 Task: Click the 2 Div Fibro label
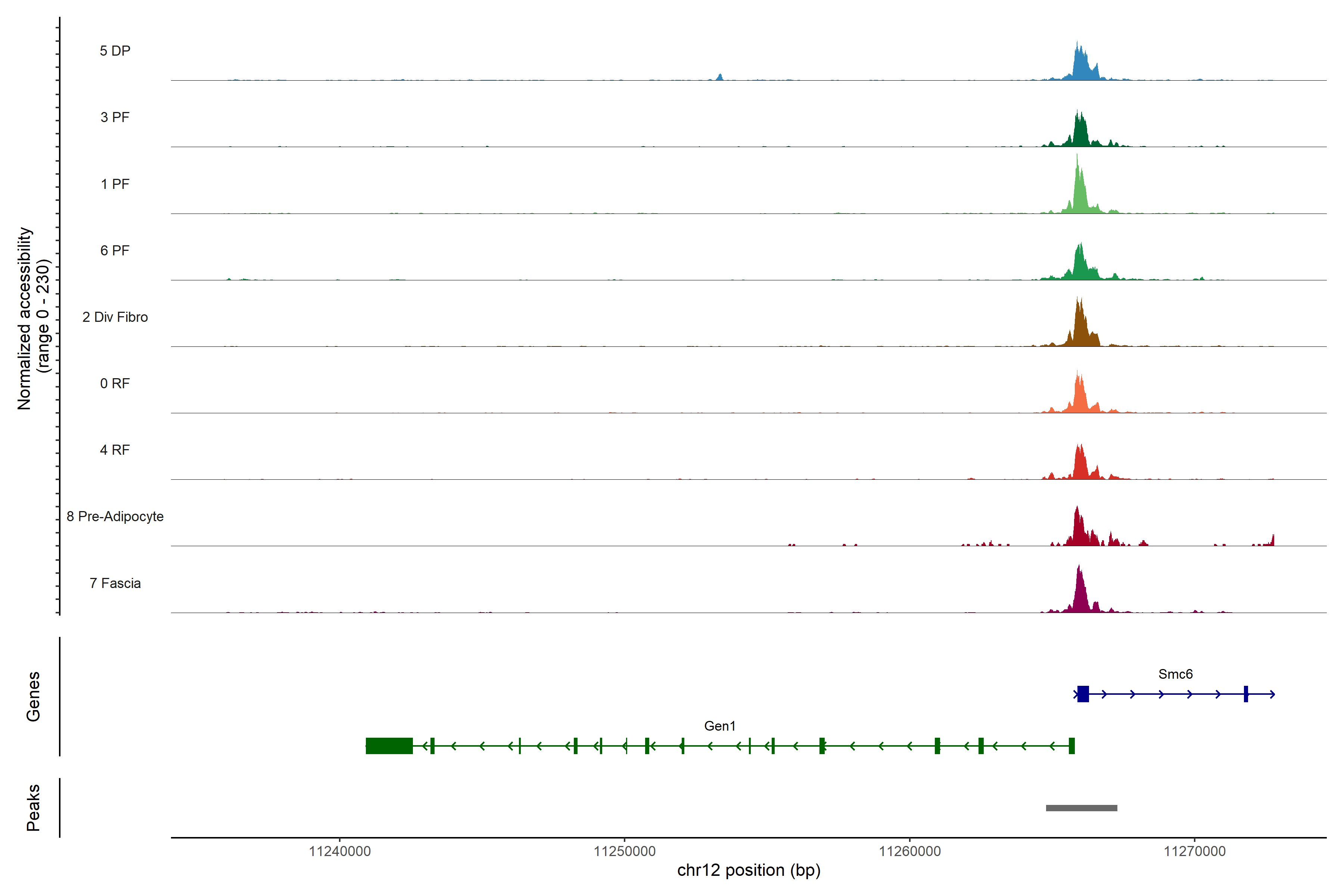[115, 317]
